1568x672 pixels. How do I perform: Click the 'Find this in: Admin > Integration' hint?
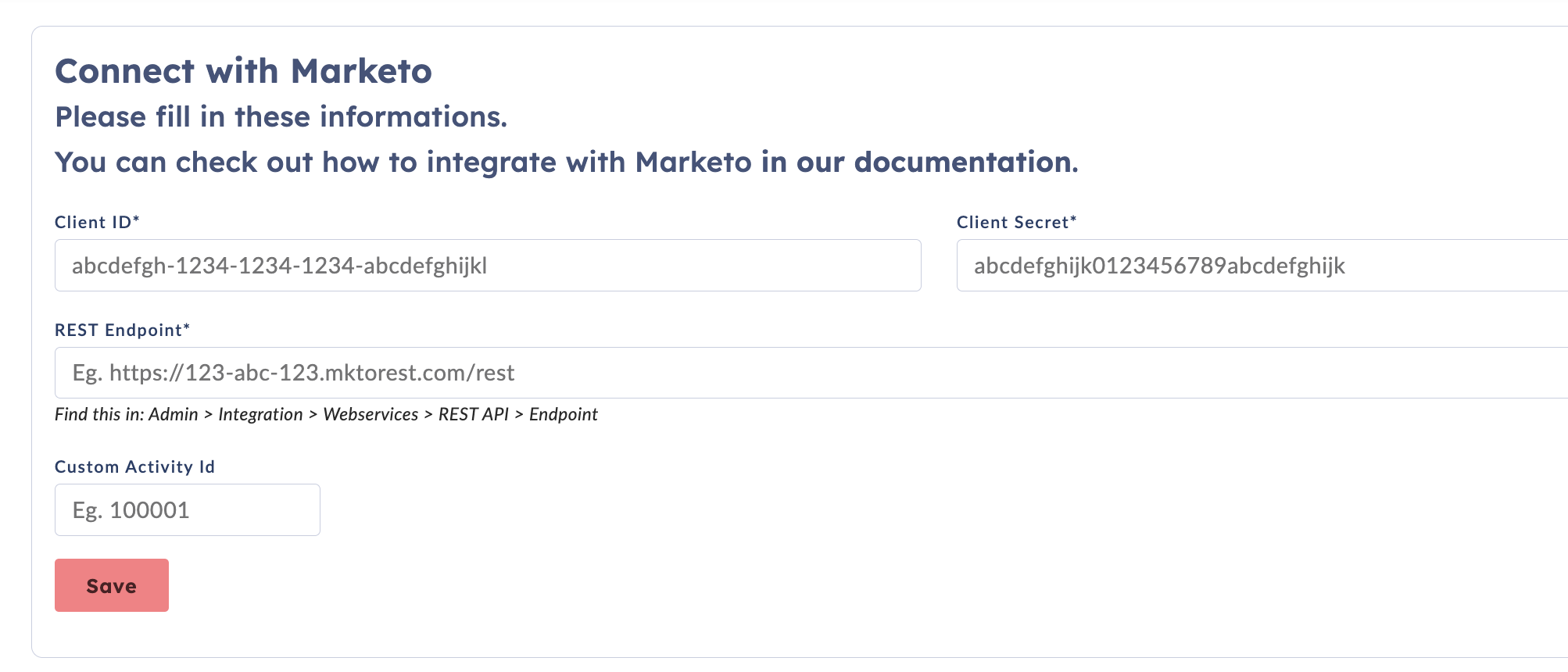coord(326,414)
